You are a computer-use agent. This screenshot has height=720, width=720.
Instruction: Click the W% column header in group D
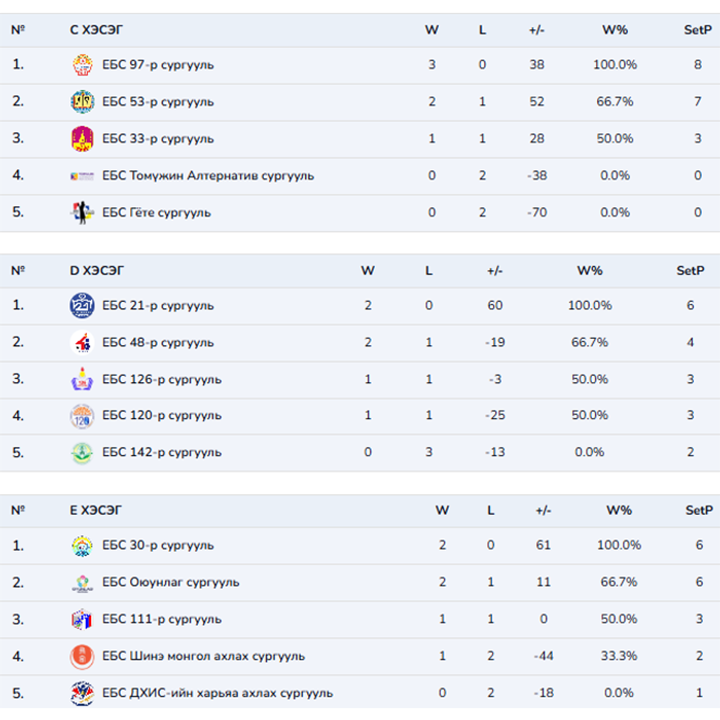tap(590, 271)
